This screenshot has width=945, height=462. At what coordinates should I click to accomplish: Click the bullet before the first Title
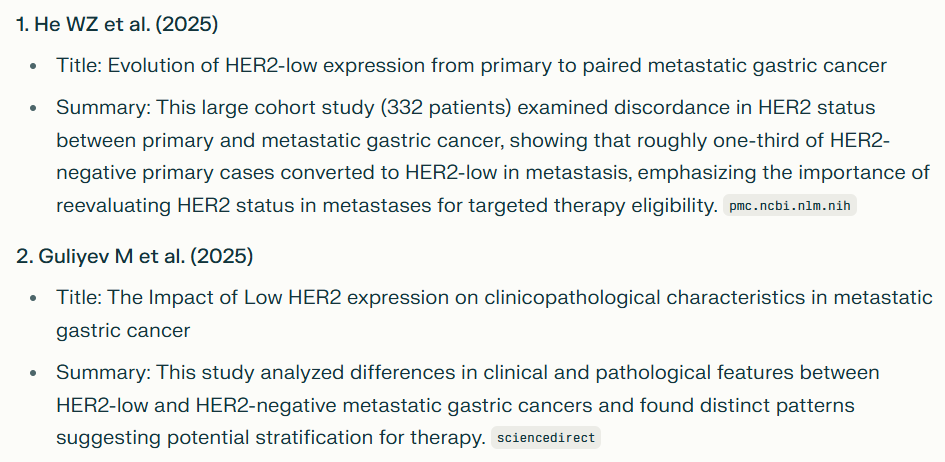pos(33,66)
